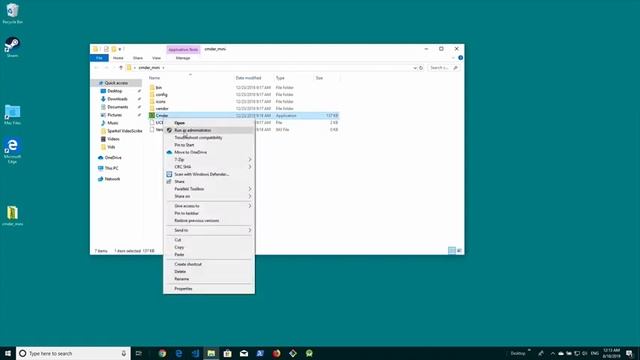Select the vendor folder row

pos(243,109)
